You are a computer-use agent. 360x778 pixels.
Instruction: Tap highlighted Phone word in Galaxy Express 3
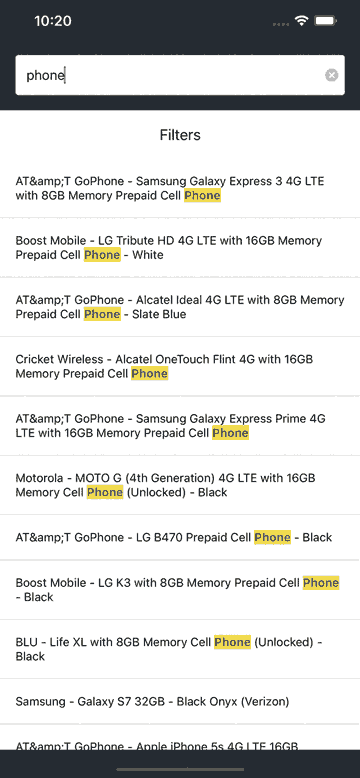tap(202, 195)
